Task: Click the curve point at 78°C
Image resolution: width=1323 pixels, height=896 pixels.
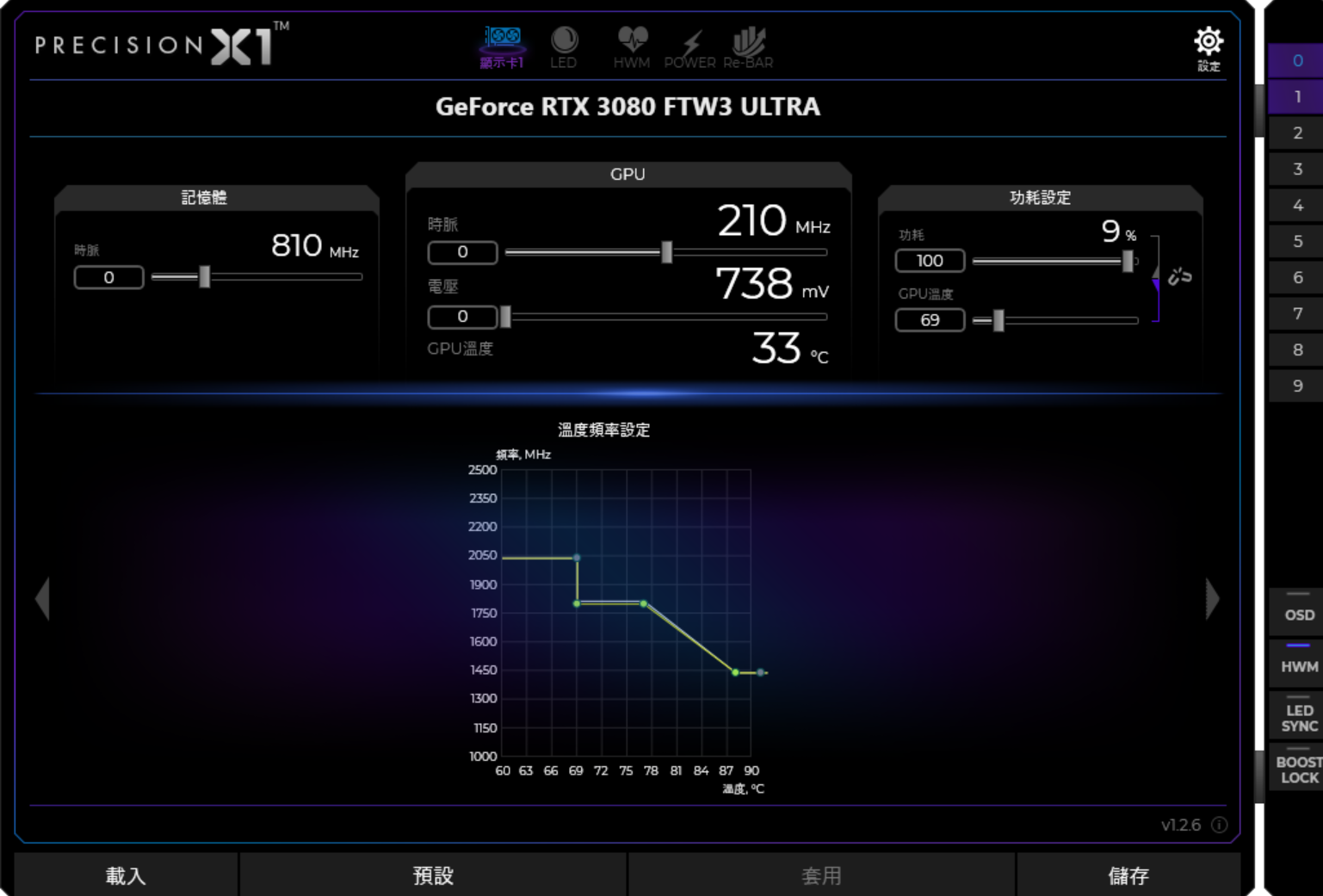Action: click(x=644, y=603)
